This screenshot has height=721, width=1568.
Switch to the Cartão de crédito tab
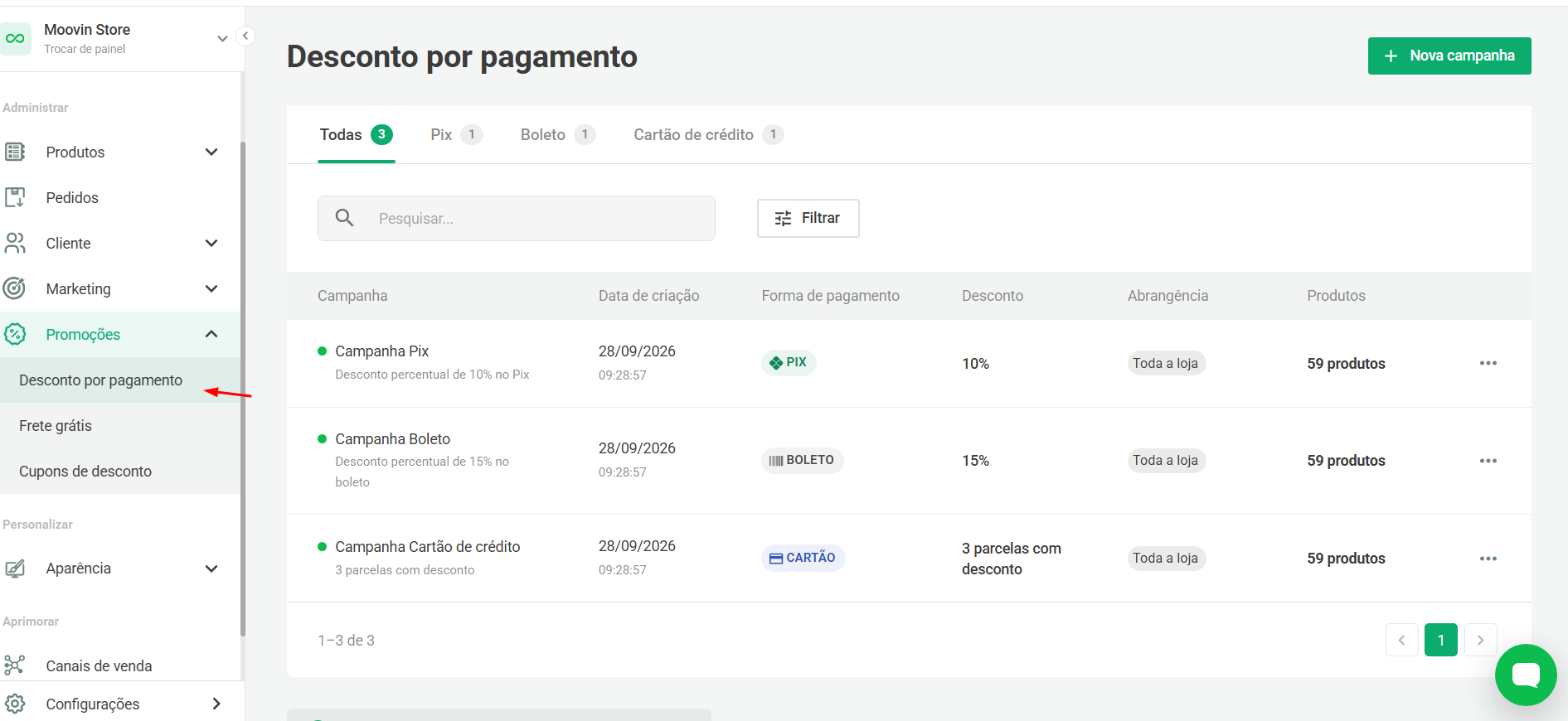708,134
